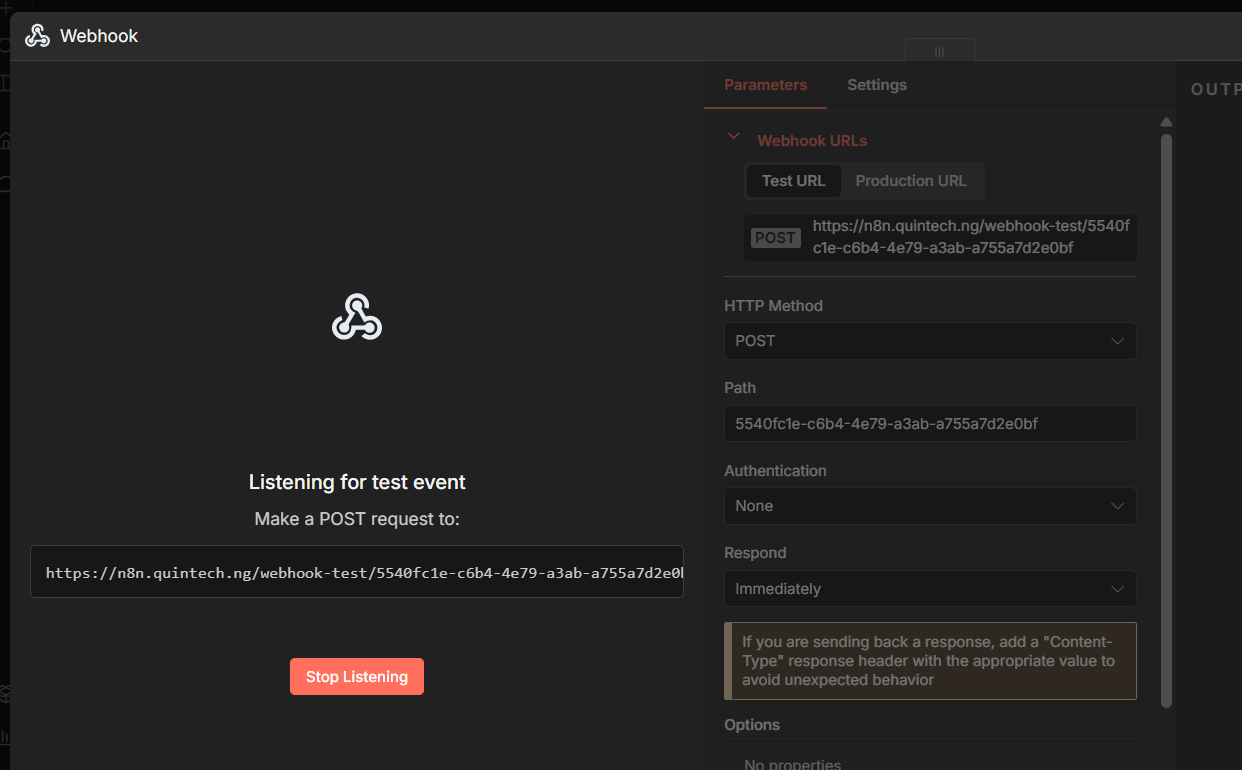This screenshot has height=770, width=1242.
Task: Click the large webhook icon above the listening text
Action: [x=357, y=316]
